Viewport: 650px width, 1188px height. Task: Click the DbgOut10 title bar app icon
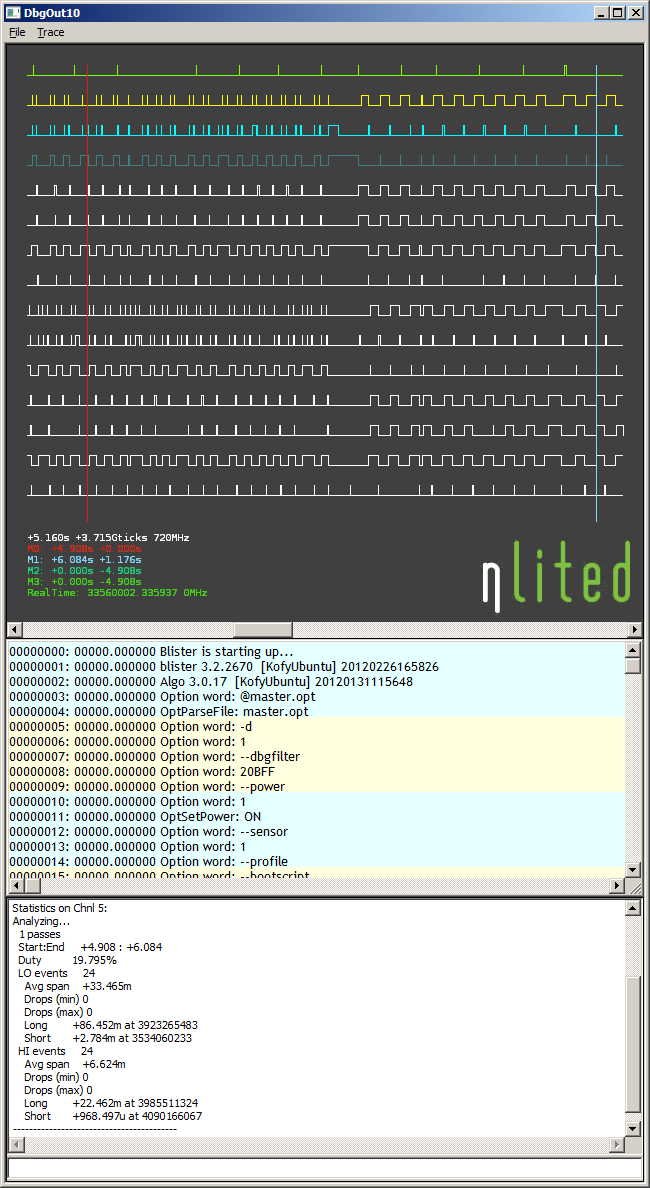click(13, 13)
